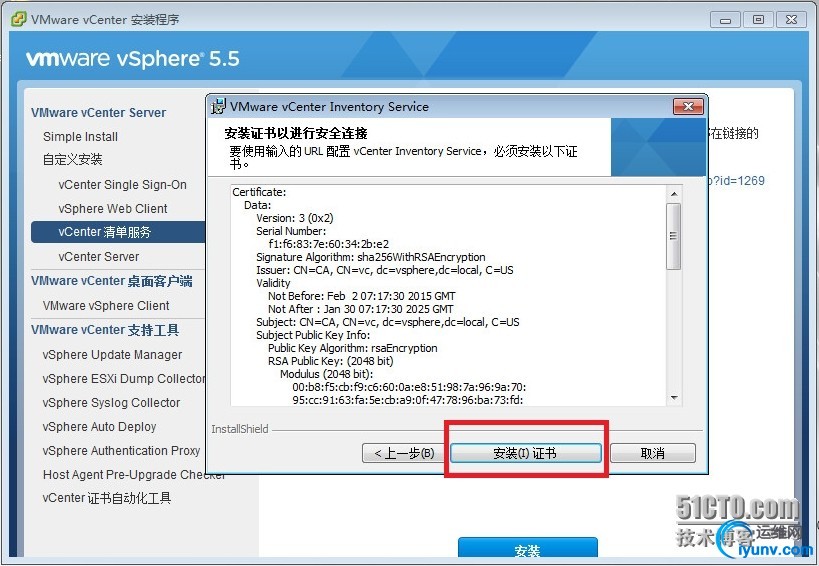Click the 安装证书以进行安全连接 dialog heading
Viewport: 819px width, 566px height.
pyautogui.click(x=296, y=133)
